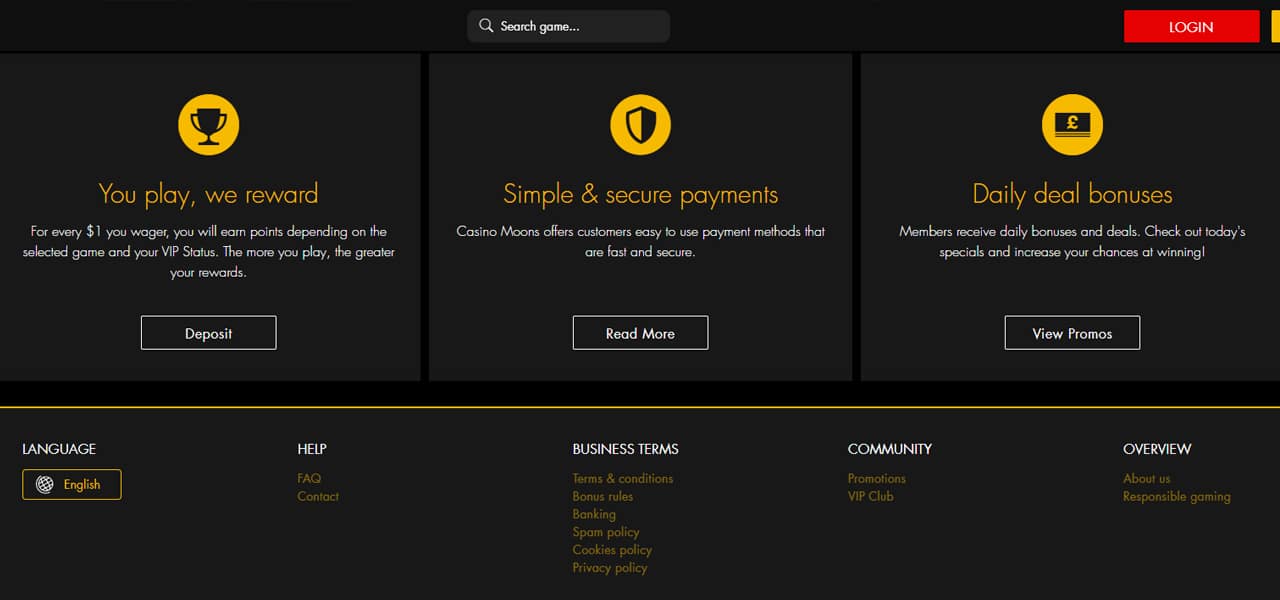
Task: Click the BUSINESS TERMS footer heading
Action: 625,449
